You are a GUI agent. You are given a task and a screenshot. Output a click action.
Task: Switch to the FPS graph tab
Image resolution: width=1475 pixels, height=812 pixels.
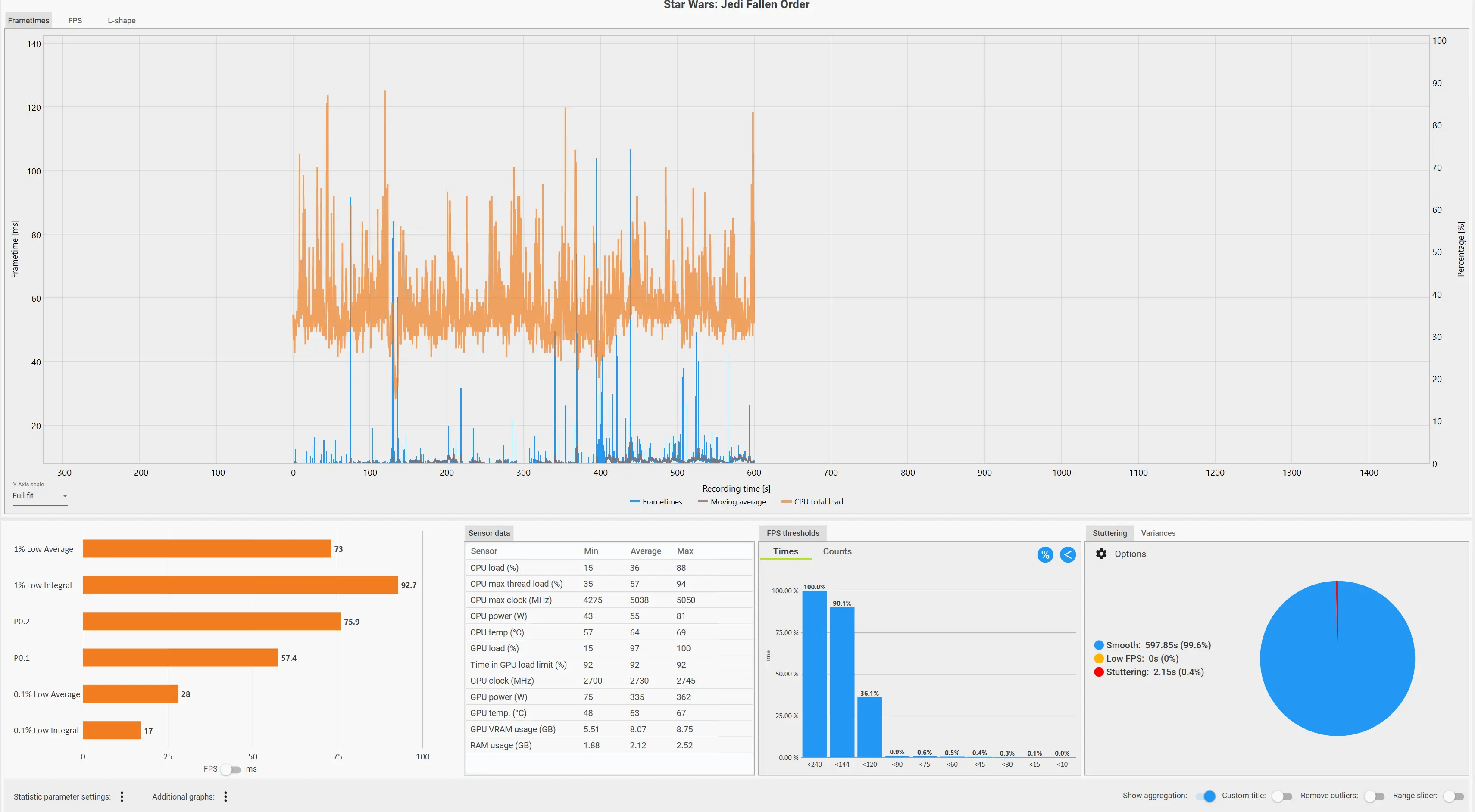[75, 21]
